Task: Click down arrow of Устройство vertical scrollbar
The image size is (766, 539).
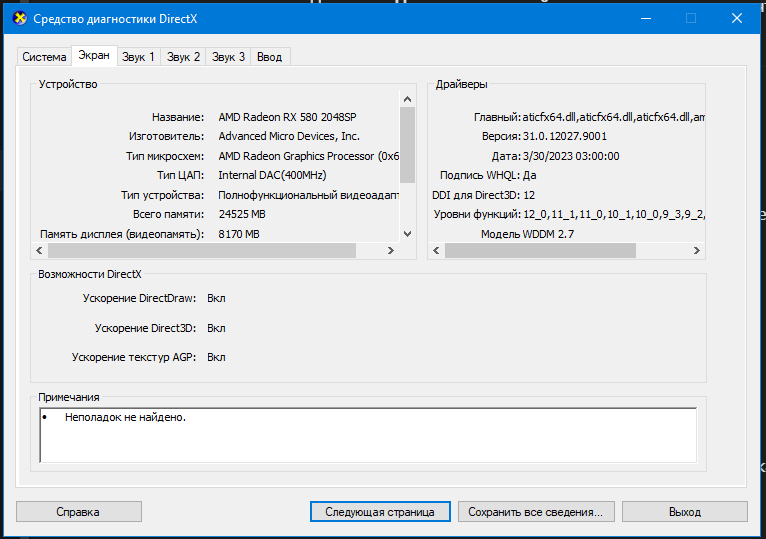Action: coord(407,233)
